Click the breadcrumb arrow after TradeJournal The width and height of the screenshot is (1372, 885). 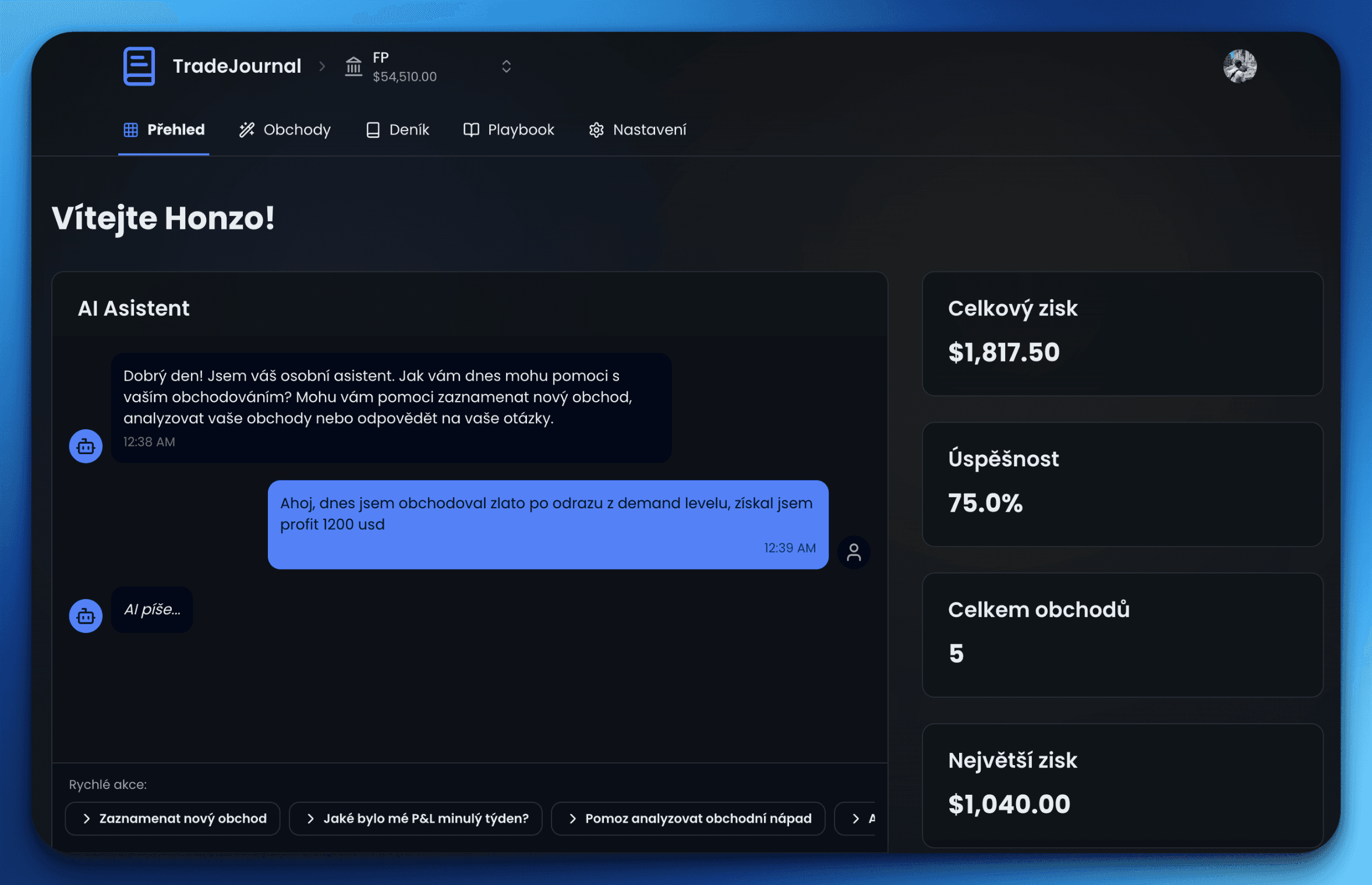click(322, 66)
